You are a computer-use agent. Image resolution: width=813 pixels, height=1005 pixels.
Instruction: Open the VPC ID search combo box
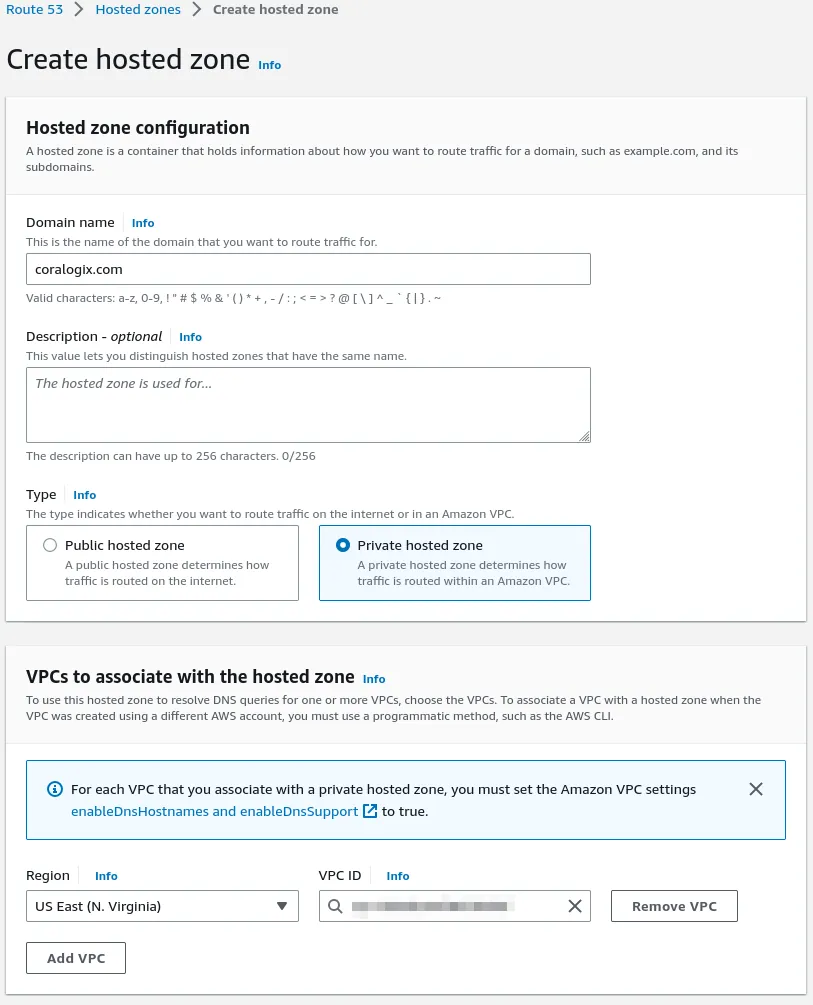pyautogui.click(x=450, y=906)
